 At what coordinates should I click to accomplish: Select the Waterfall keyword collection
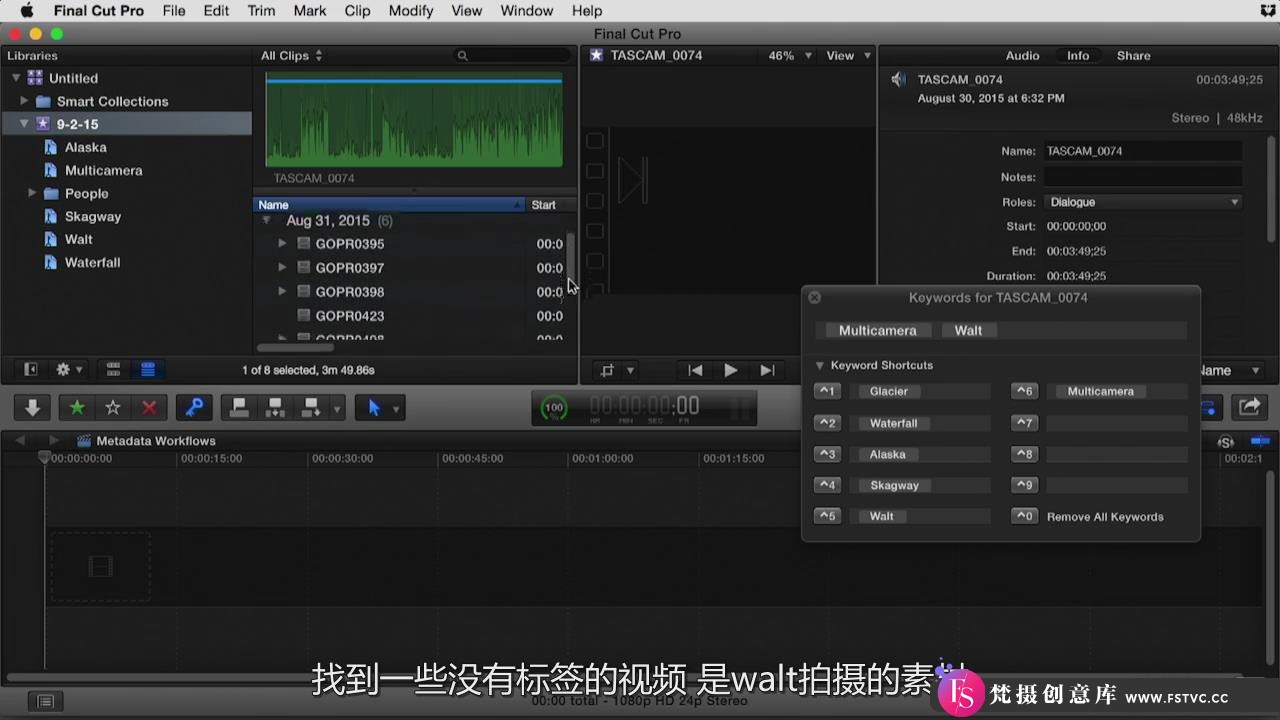(92, 262)
